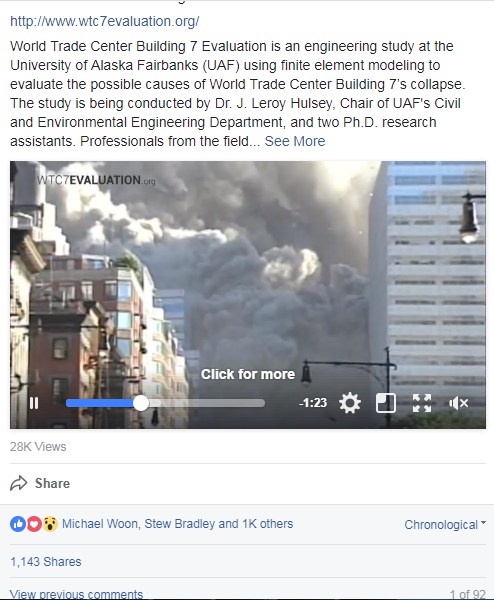View 1,143 Shares list
The height and width of the screenshot is (600, 494).
point(46,562)
